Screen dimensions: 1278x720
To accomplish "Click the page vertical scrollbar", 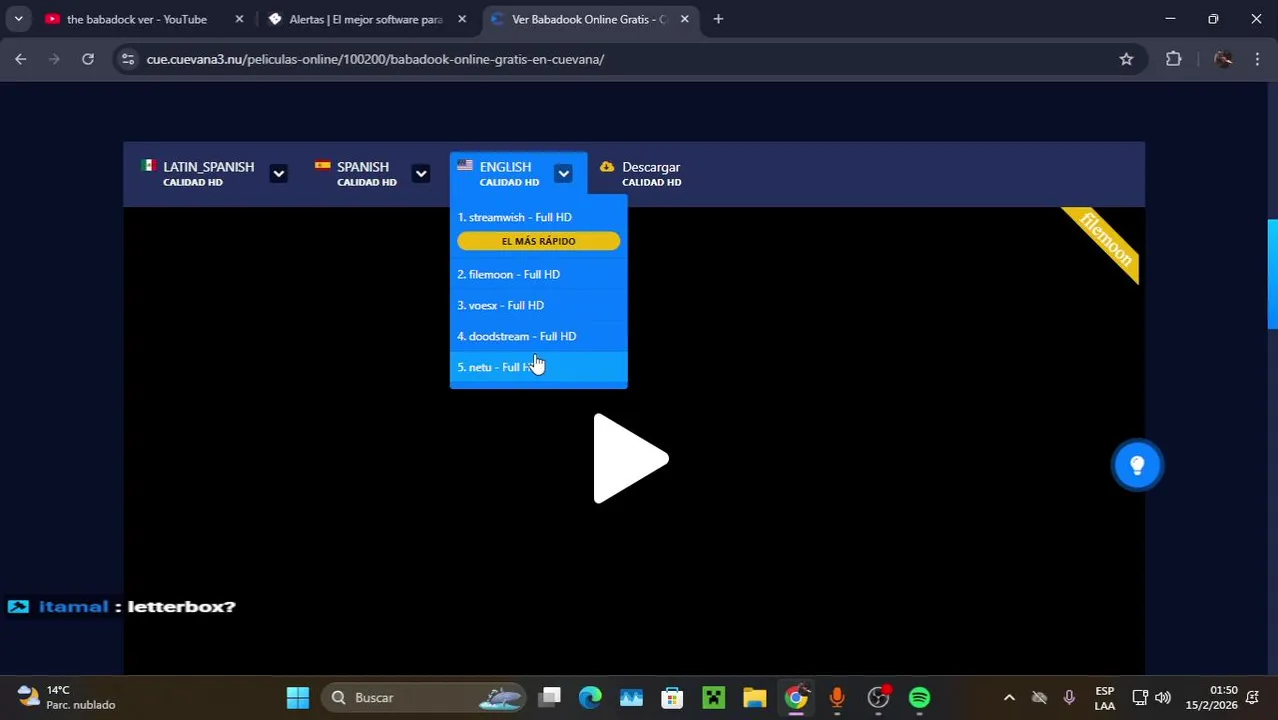I will [1272, 274].
